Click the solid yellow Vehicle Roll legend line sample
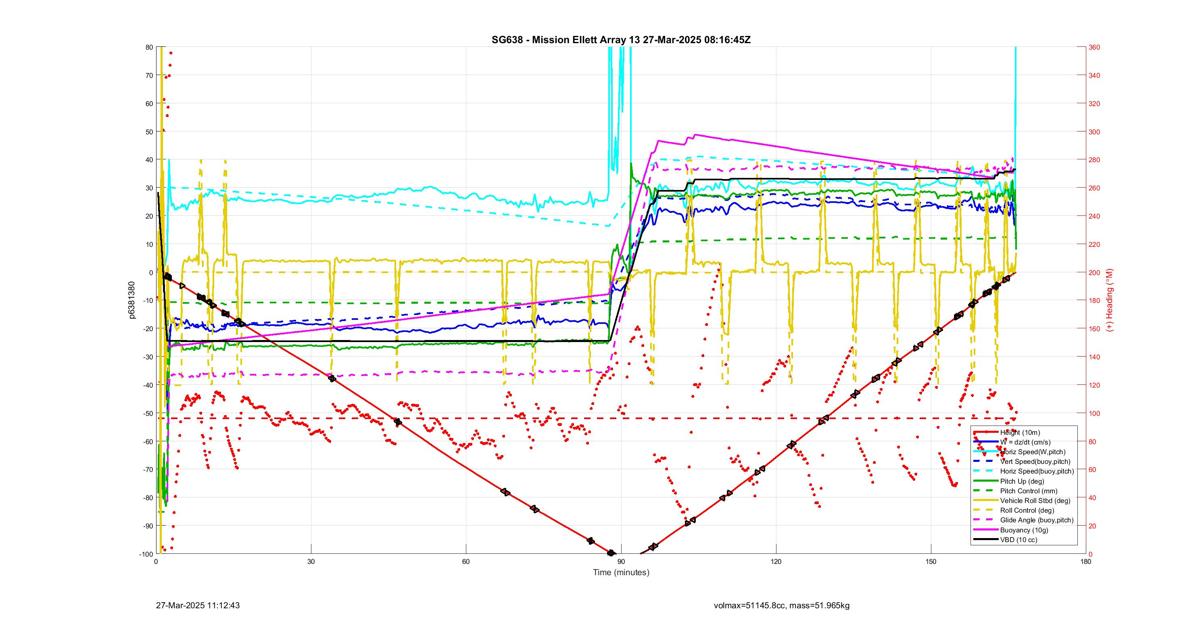 click(x=986, y=500)
